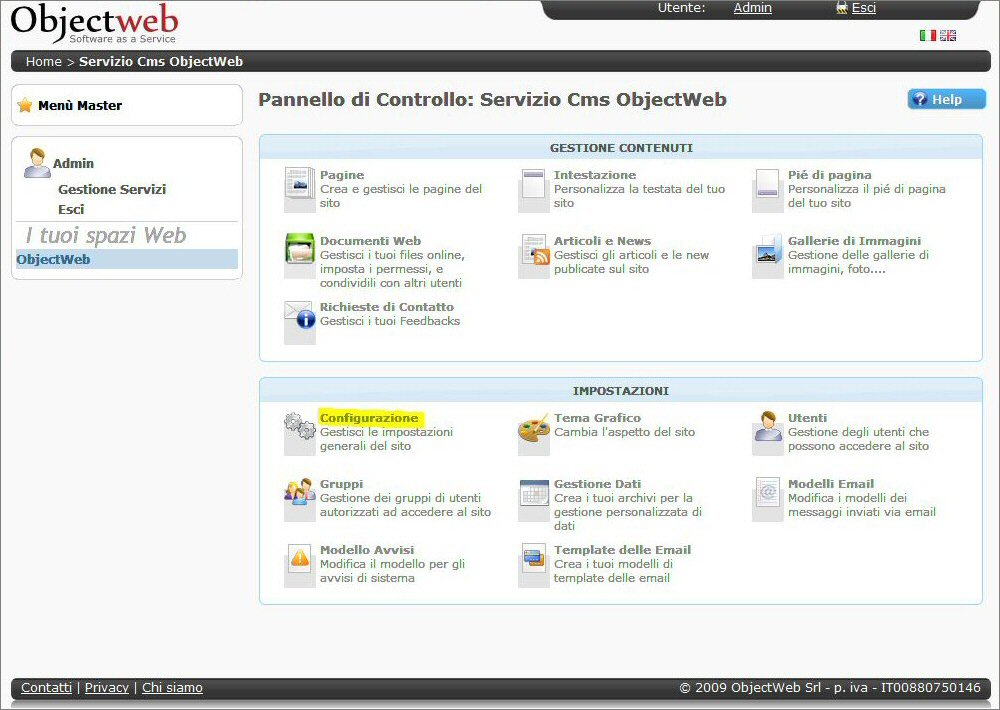
Task: Click the Pagine documents icon
Action: (299, 188)
